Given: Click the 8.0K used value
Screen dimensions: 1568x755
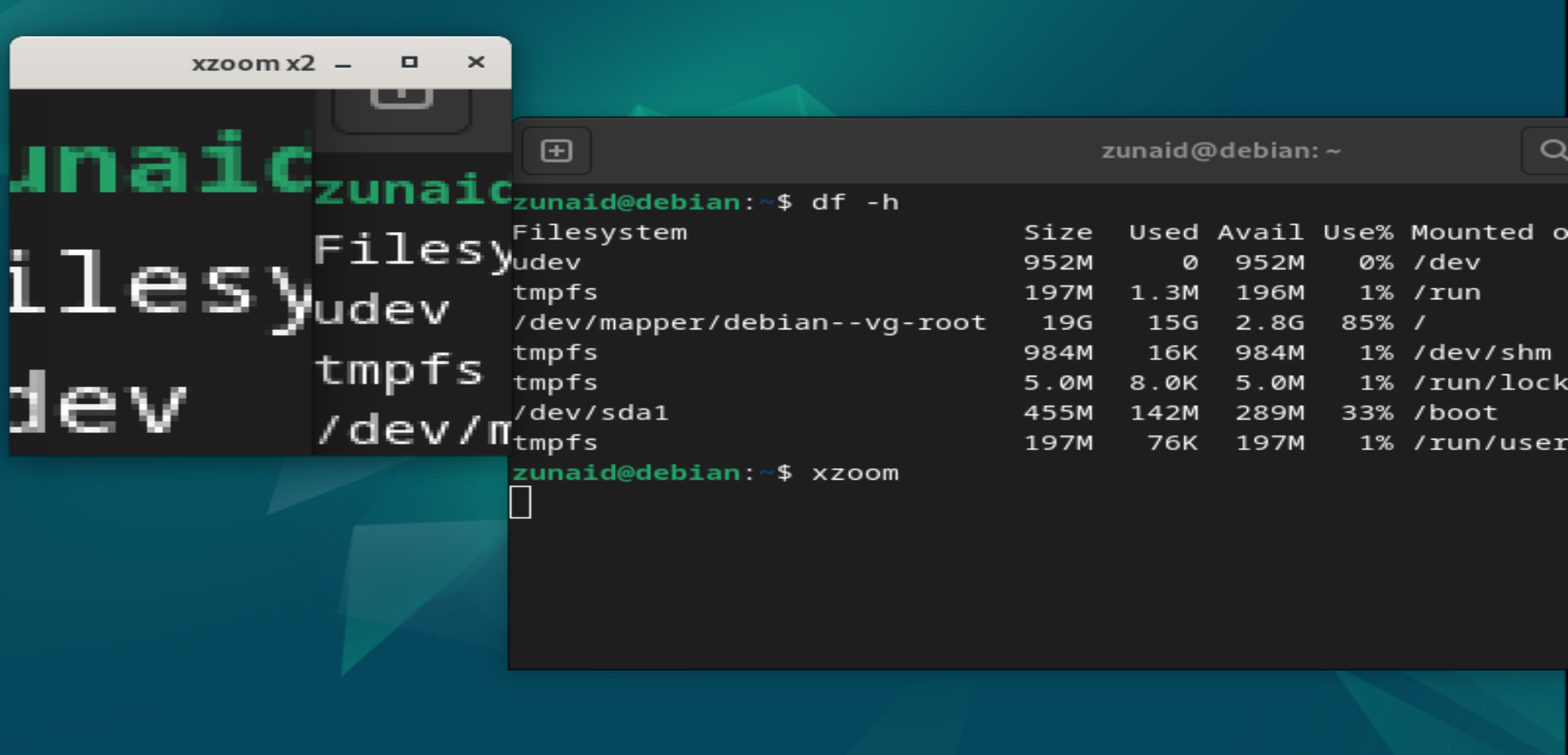Looking at the screenshot, I should pos(1164,382).
